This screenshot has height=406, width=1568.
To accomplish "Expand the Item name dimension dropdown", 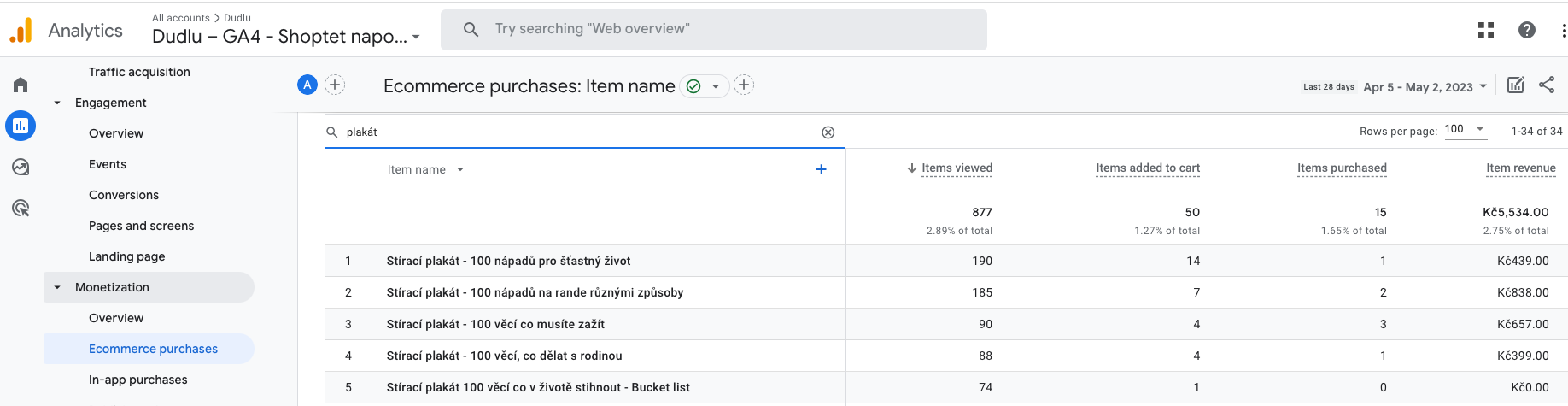I will point(460,169).
